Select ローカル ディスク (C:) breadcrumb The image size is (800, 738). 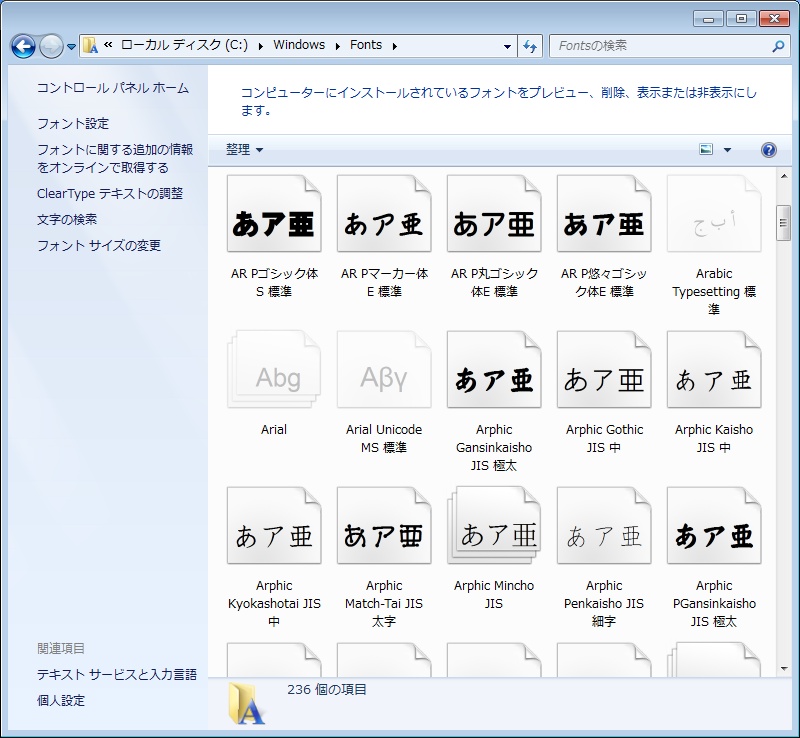[185, 45]
